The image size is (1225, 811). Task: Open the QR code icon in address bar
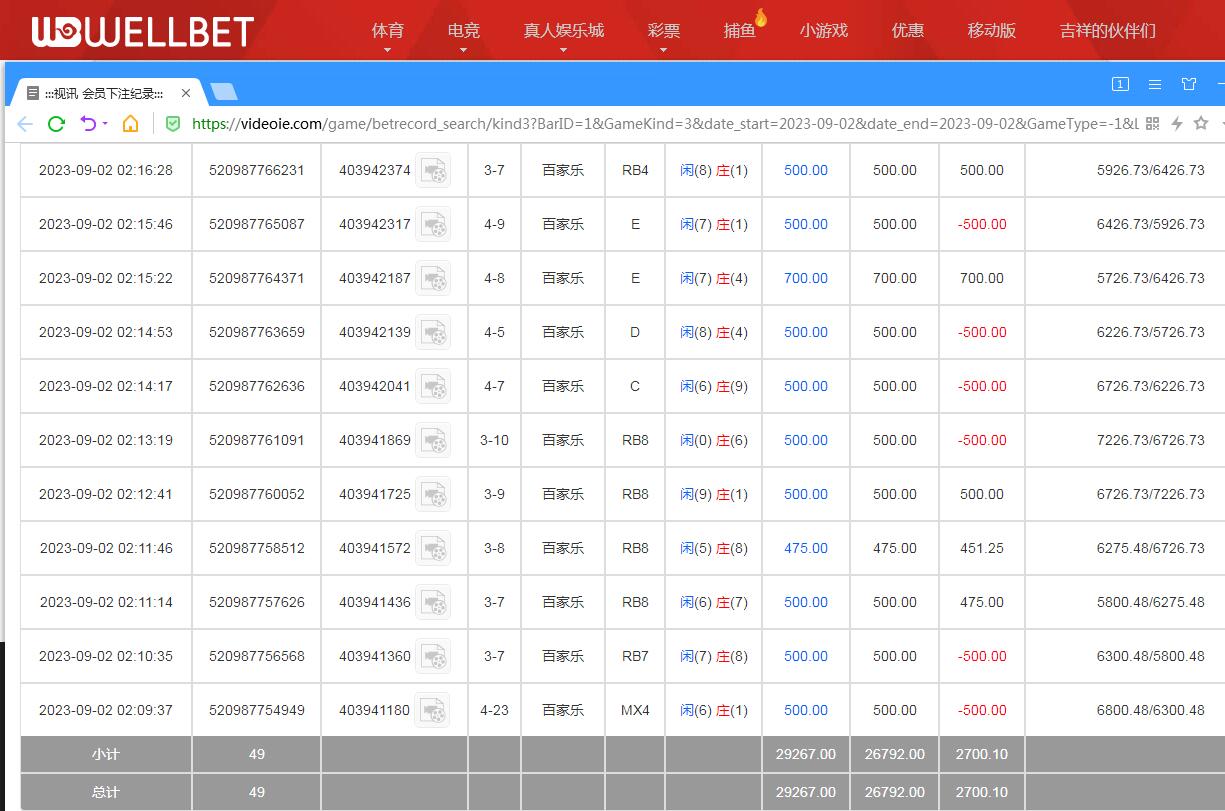tap(1152, 124)
